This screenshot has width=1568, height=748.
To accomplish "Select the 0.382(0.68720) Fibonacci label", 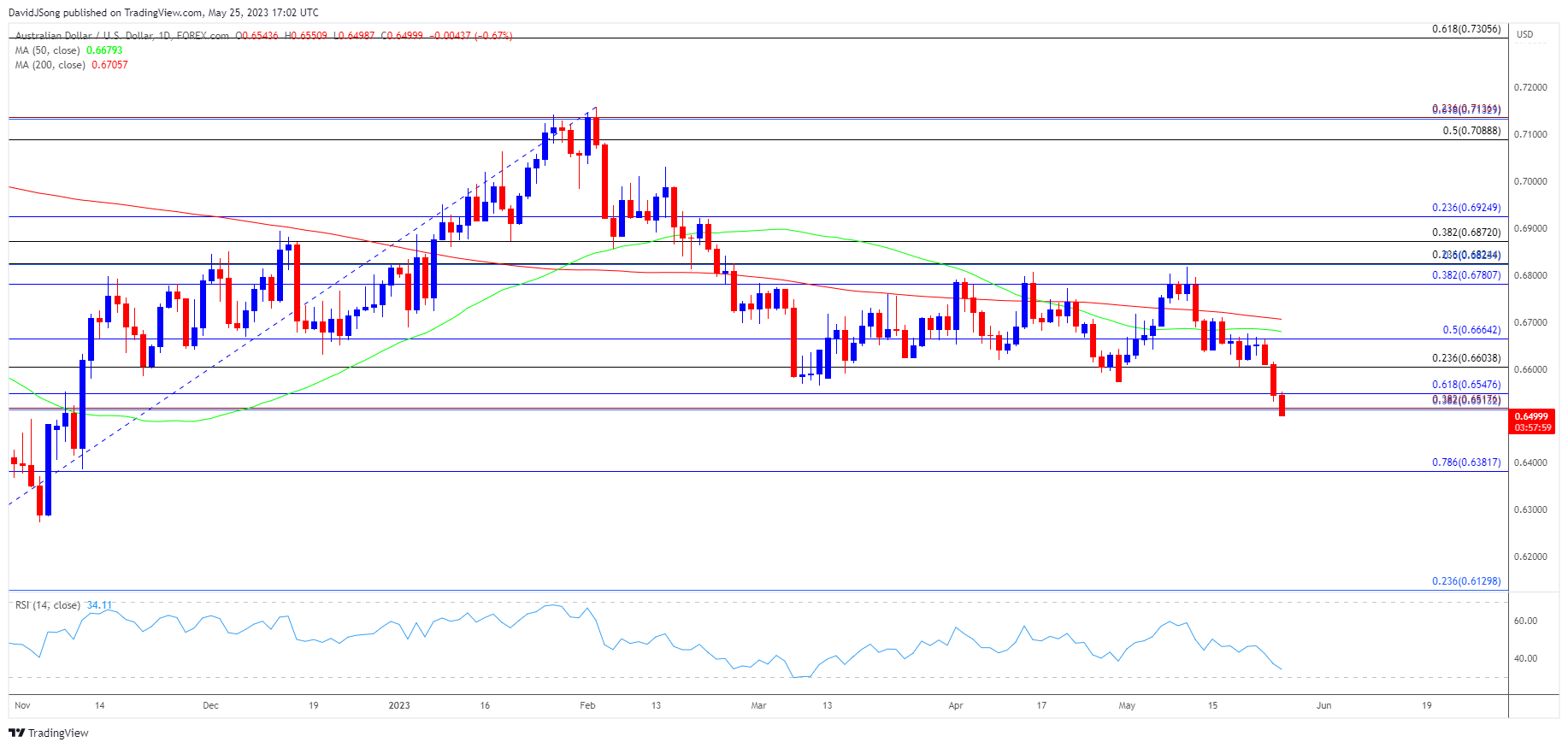I will (x=1466, y=233).
